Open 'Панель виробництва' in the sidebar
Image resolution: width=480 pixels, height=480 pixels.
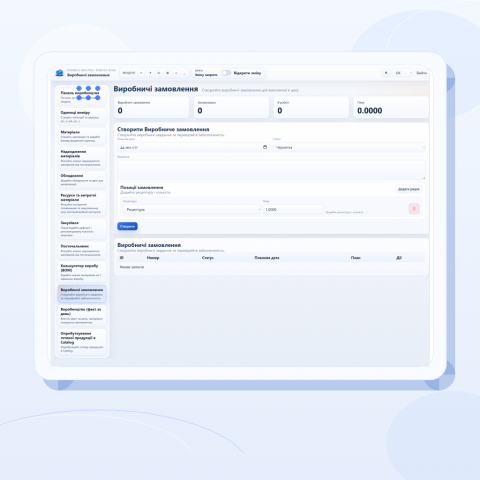coord(82,97)
